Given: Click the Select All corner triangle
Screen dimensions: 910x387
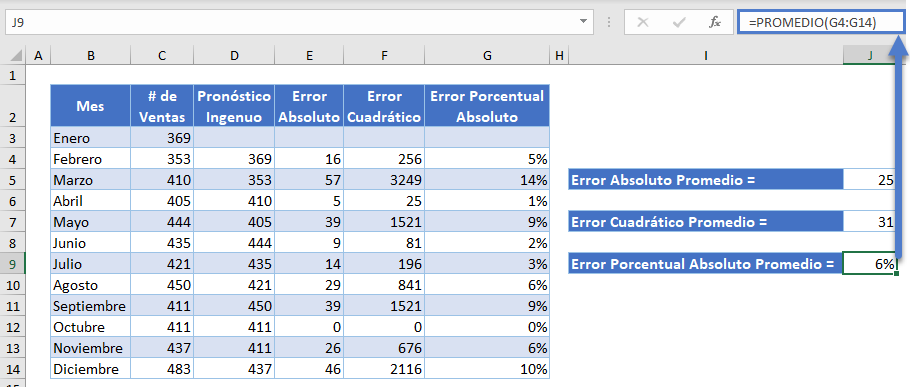Looking at the screenshot, I should 16,56.
